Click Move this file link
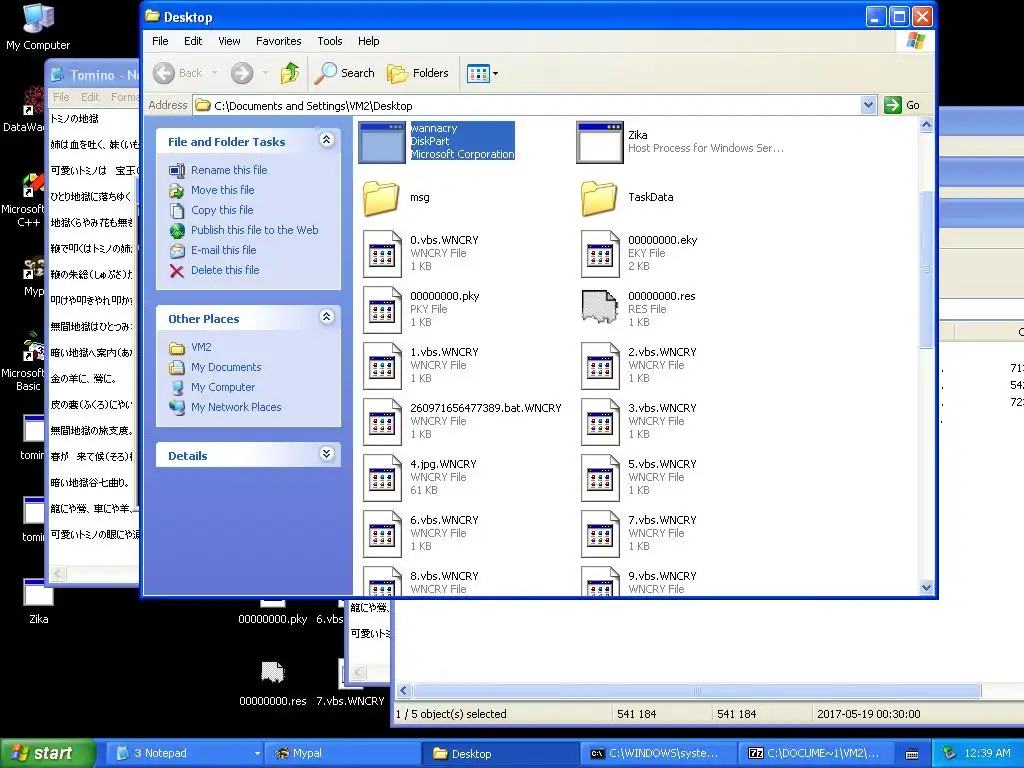This screenshot has width=1024, height=768. [223, 190]
